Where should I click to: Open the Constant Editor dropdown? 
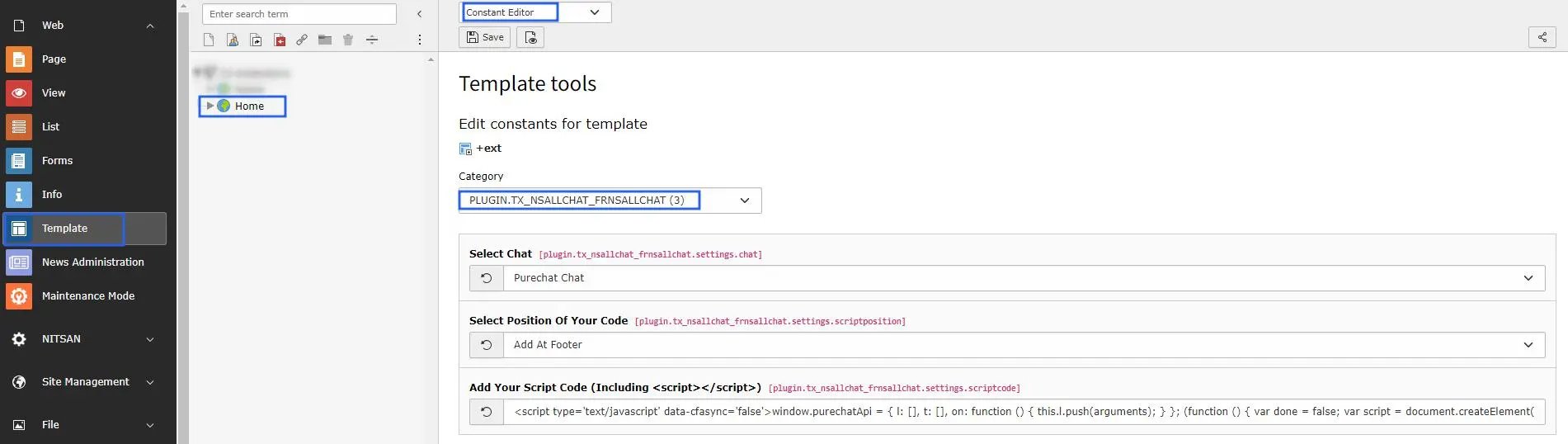click(x=535, y=12)
